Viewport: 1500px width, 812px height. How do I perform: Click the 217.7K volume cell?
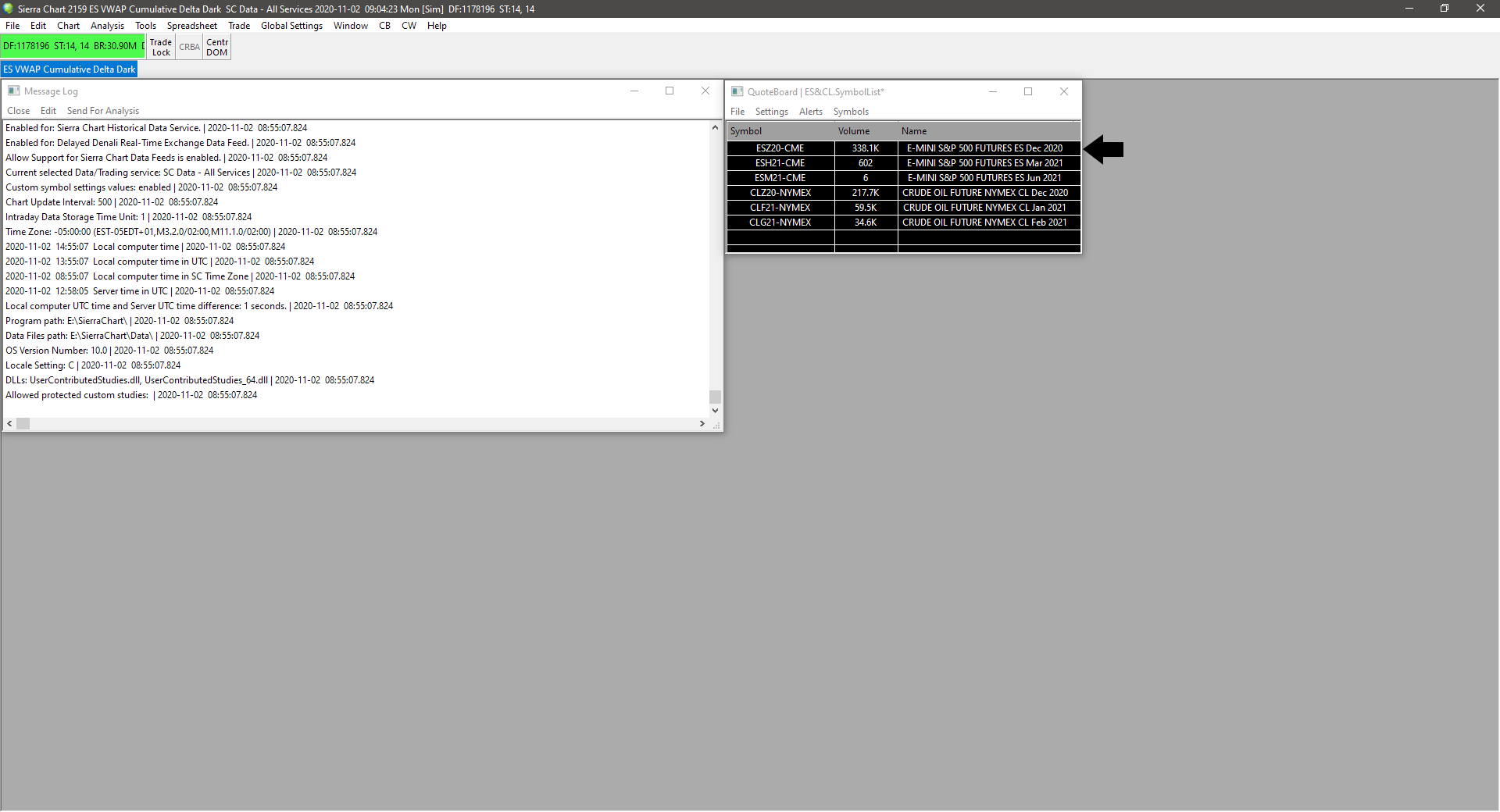(866, 193)
